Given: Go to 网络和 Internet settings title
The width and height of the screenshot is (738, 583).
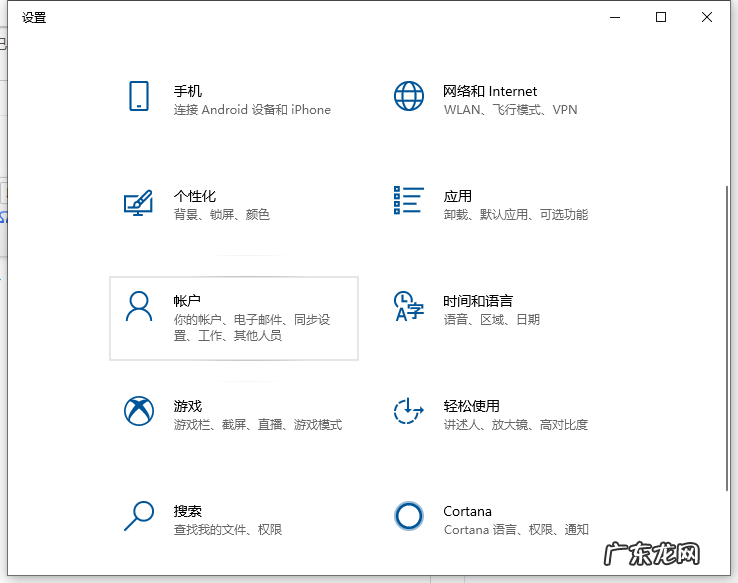Looking at the screenshot, I should tap(490, 91).
